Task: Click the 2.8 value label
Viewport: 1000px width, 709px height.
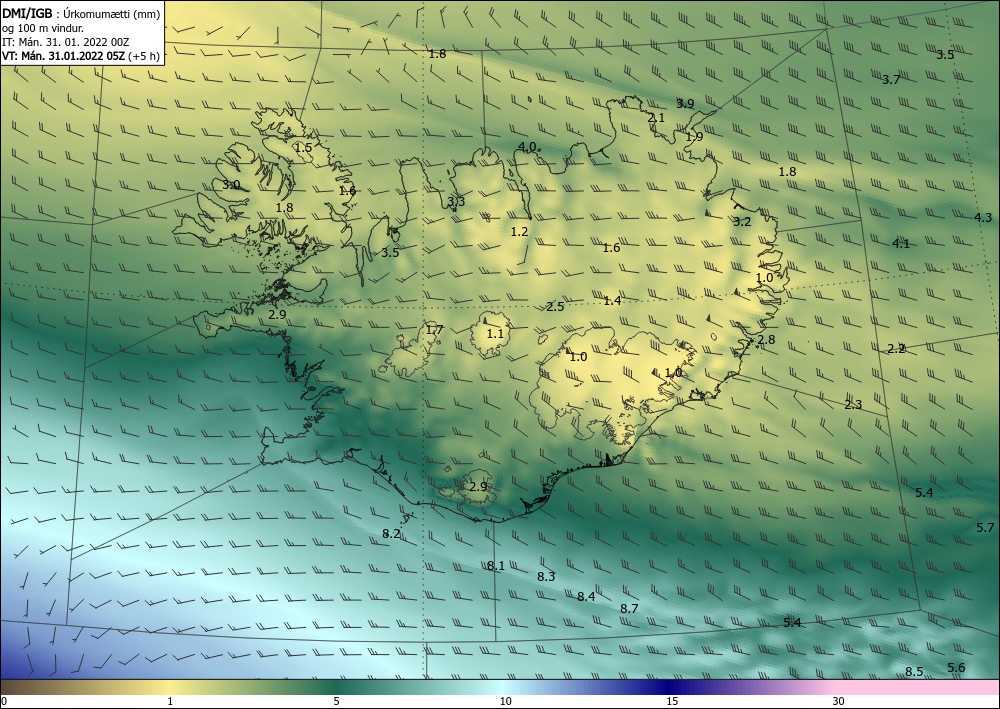Action: pos(766,339)
